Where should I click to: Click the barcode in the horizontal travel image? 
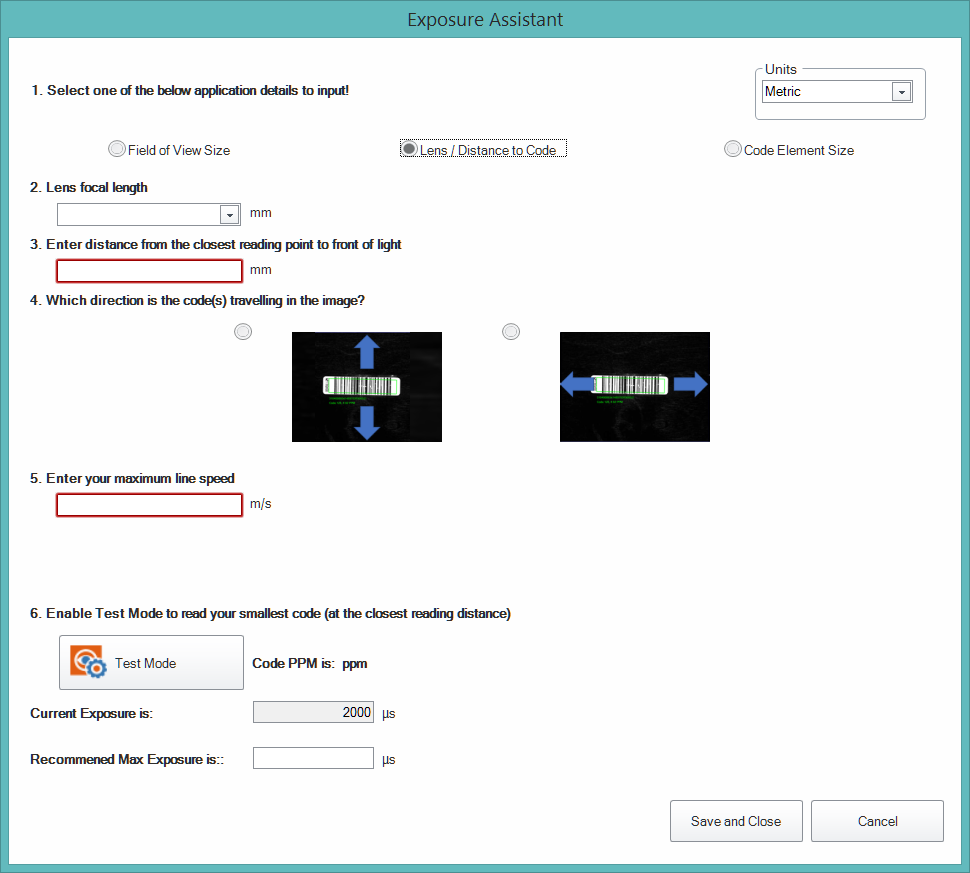629,385
